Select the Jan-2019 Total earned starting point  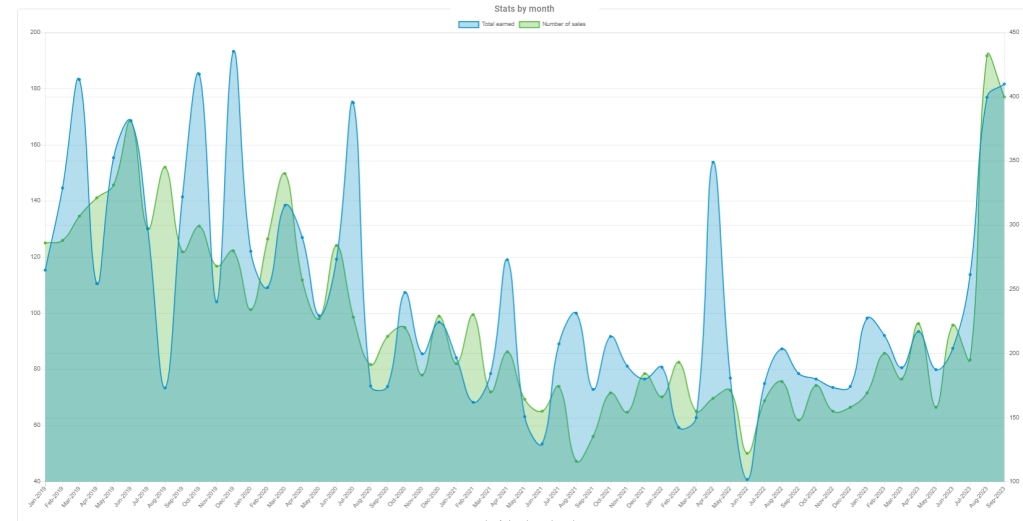tap(45, 270)
